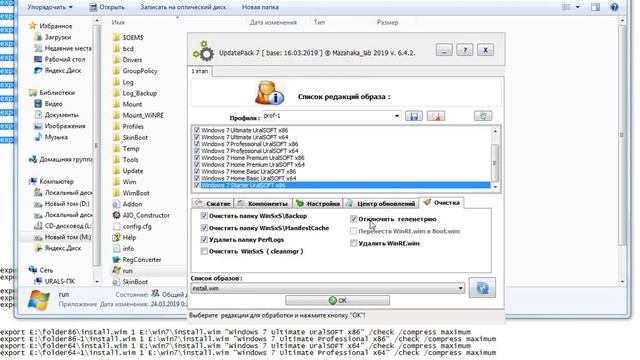Click the OK button in UpdatePack
This screenshot has height=360, width=640.
[338, 300]
